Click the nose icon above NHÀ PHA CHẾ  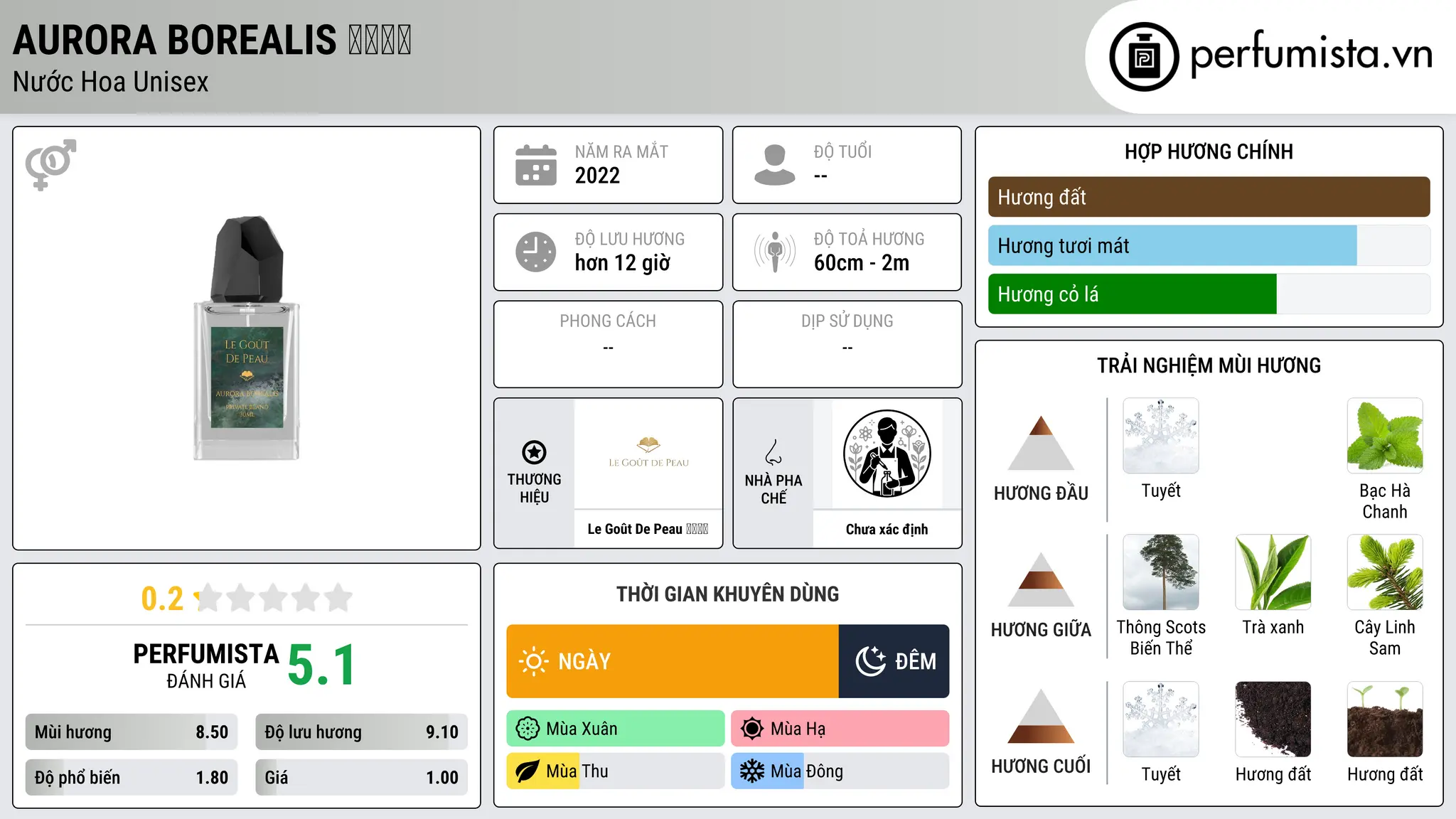(x=773, y=451)
